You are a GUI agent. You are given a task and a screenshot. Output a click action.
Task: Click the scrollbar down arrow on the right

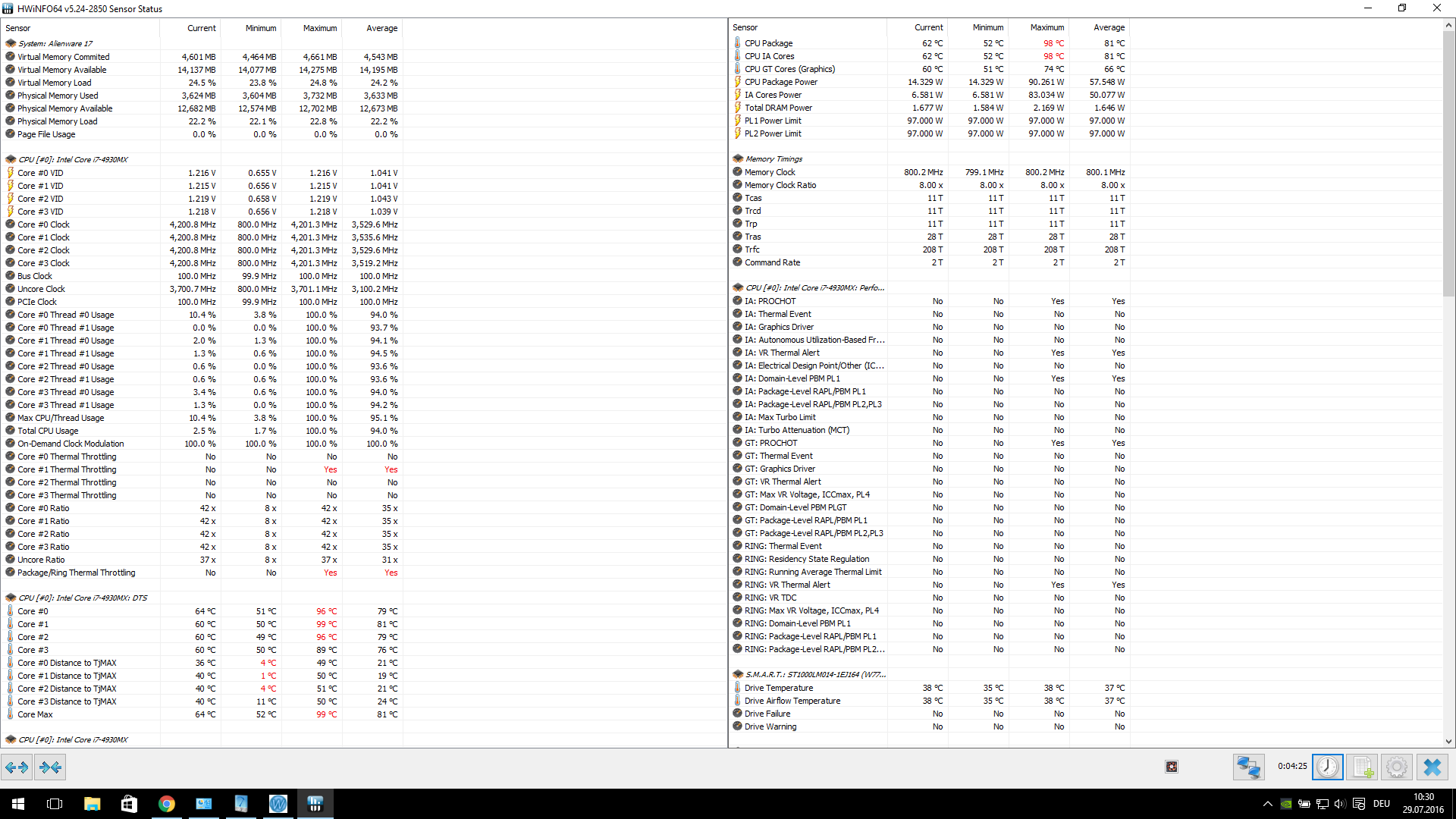[1448, 742]
